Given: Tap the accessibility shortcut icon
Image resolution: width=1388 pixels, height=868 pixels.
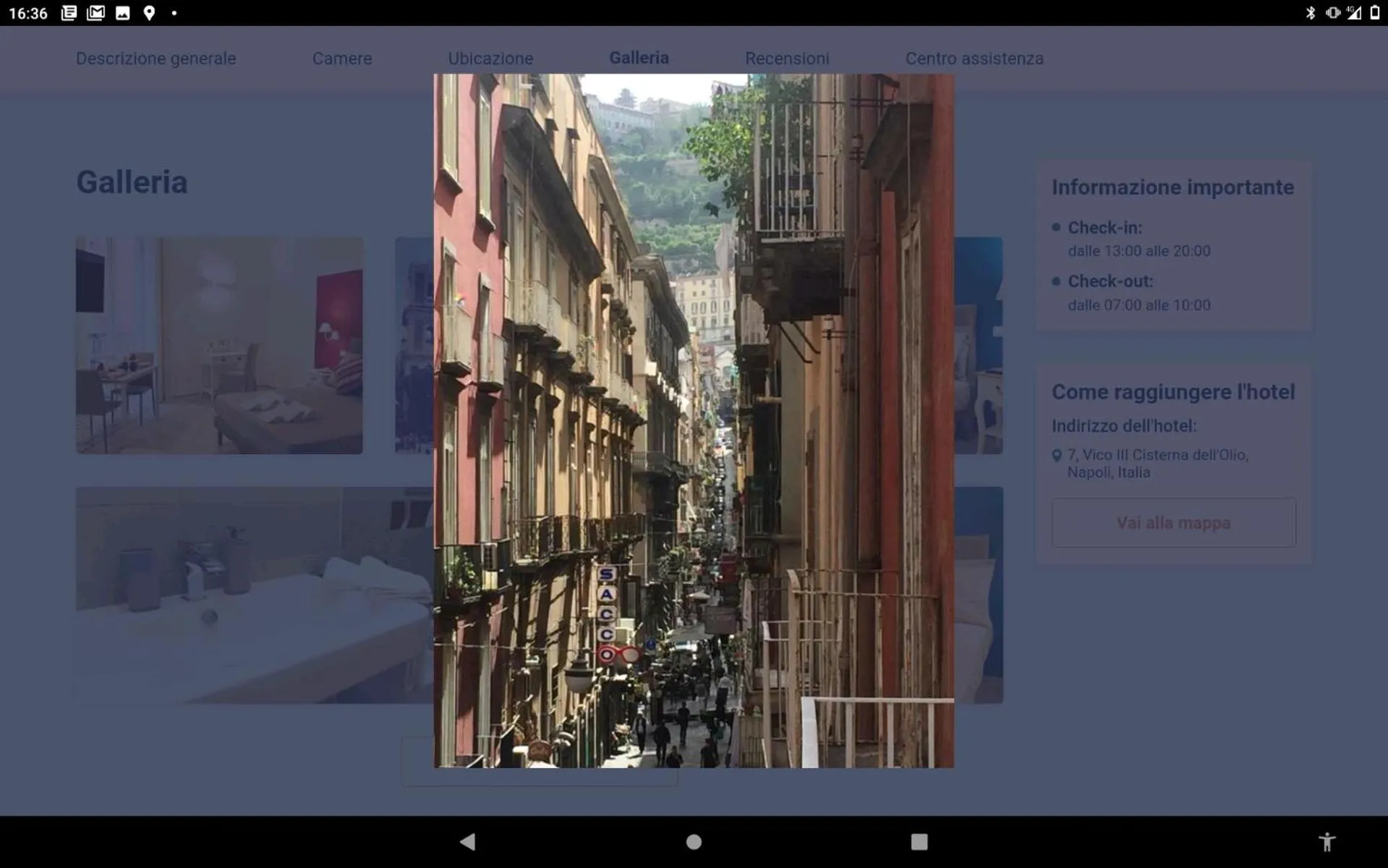Looking at the screenshot, I should (1327, 841).
